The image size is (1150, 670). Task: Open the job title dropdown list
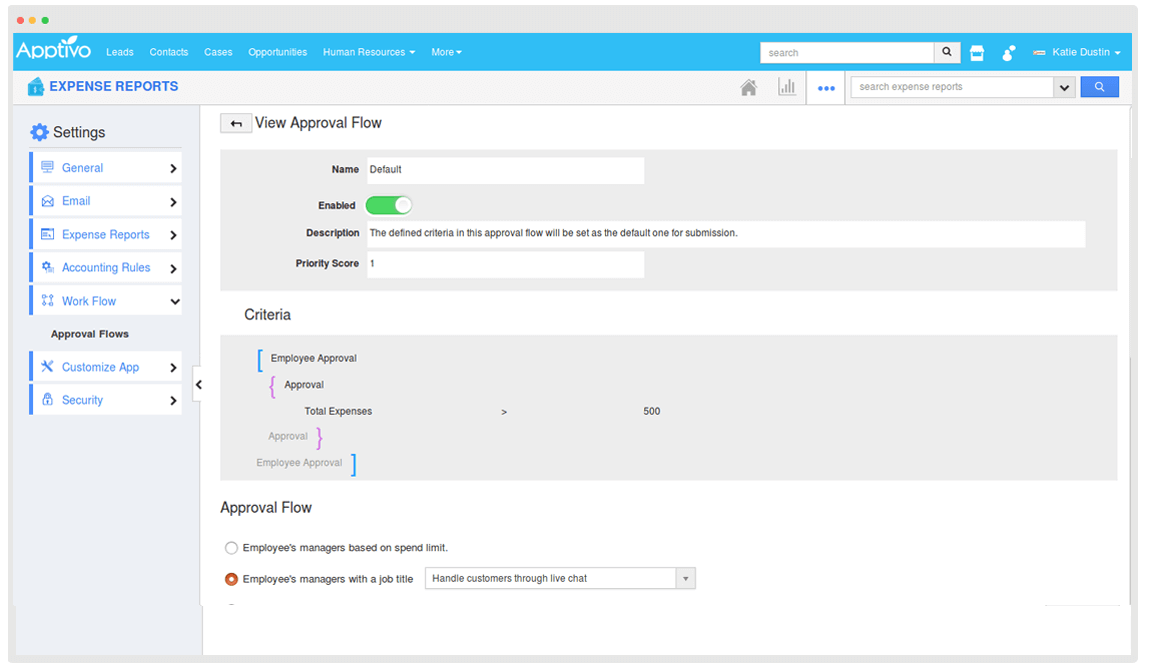click(x=685, y=578)
